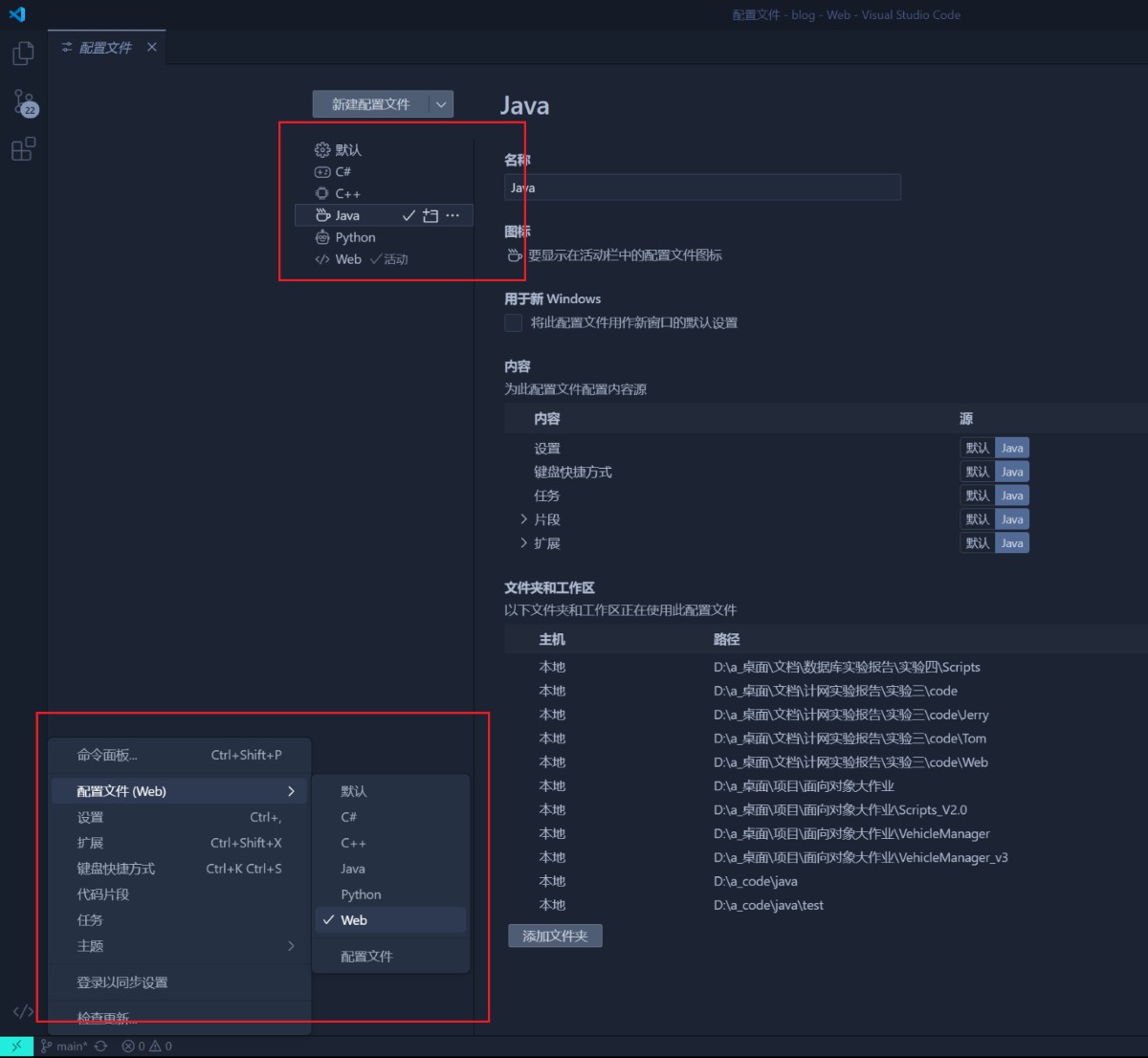Click the 添加文件夹 button
Screen dimensions: 1148x1058
click(x=555, y=937)
